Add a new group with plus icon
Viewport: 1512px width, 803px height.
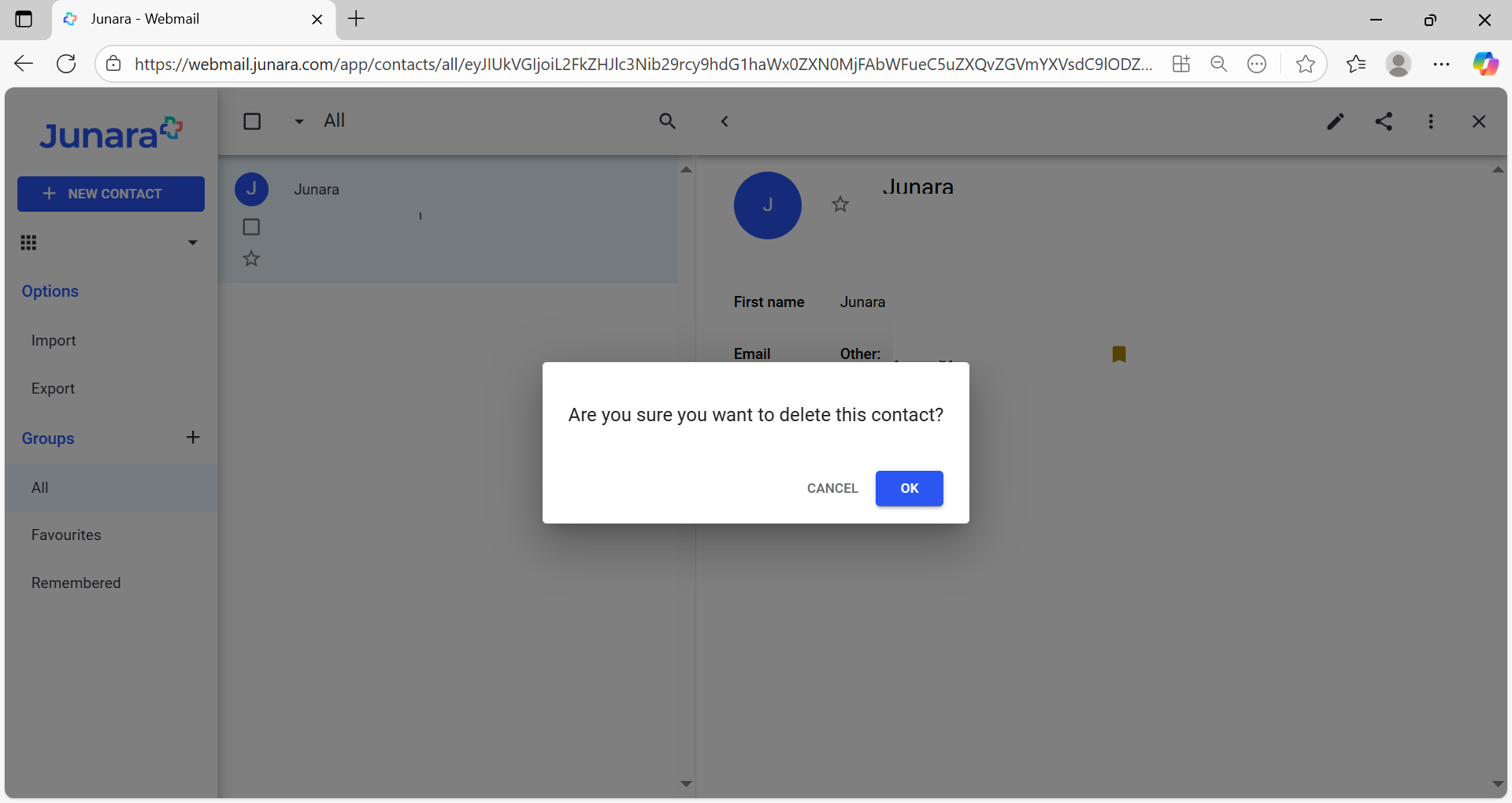click(x=193, y=438)
